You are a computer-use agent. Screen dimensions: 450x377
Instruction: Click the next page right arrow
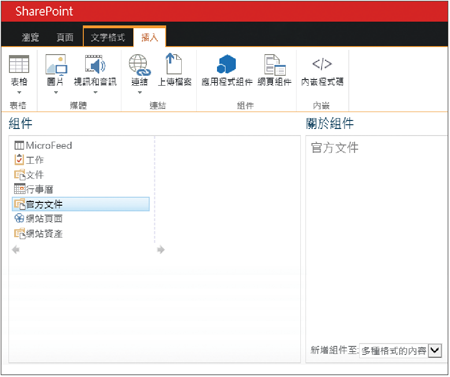[x=161, y=249]
